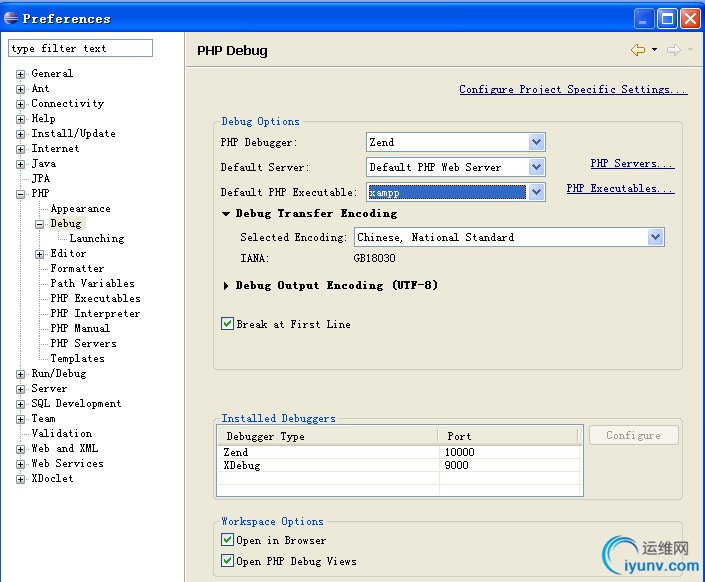Click the PHP Executables... link
The width and height of the screenshot is (705, 582).
tap(620, 188)
